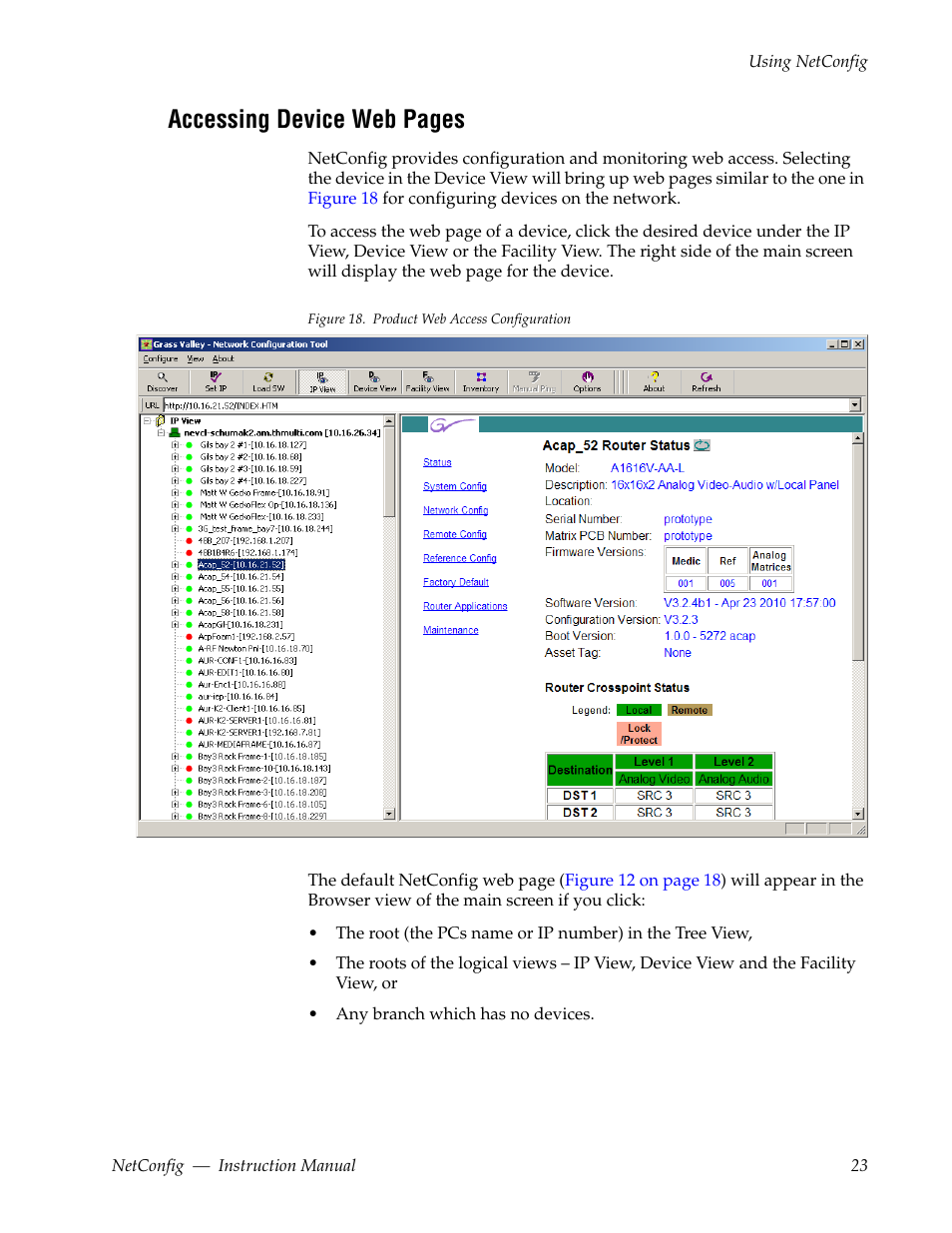Click refresh icon beside Acap_52 Router Status
Viewport: 952px width, 1233px height.
click(x=702, y=445)
